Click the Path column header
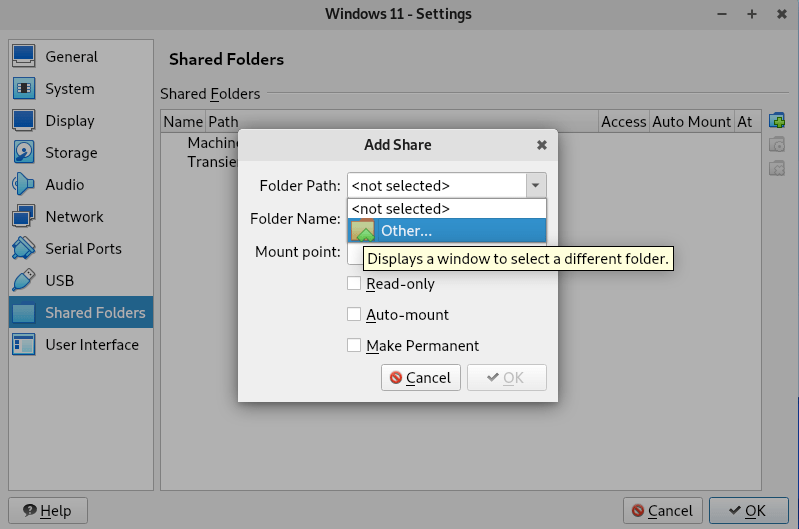Screen dimensions: 799x529 tap(402, 122)
